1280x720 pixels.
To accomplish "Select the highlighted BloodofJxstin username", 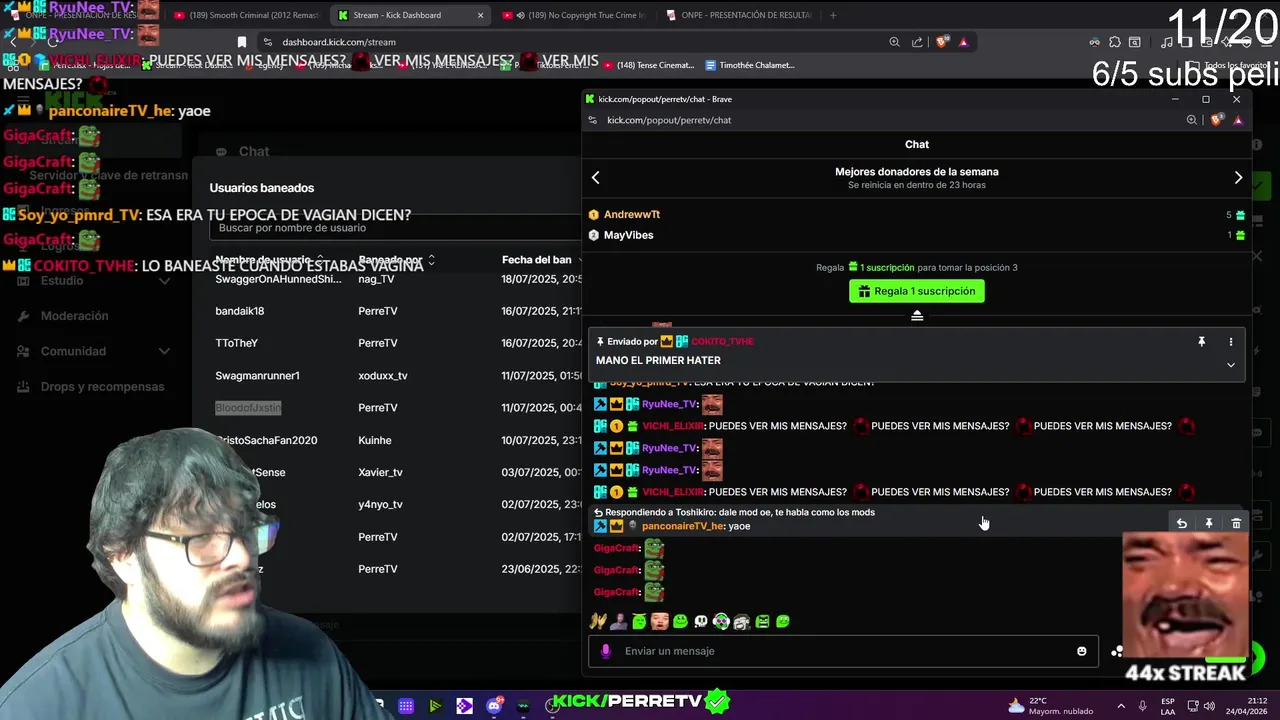I will (x=248, y=408).
